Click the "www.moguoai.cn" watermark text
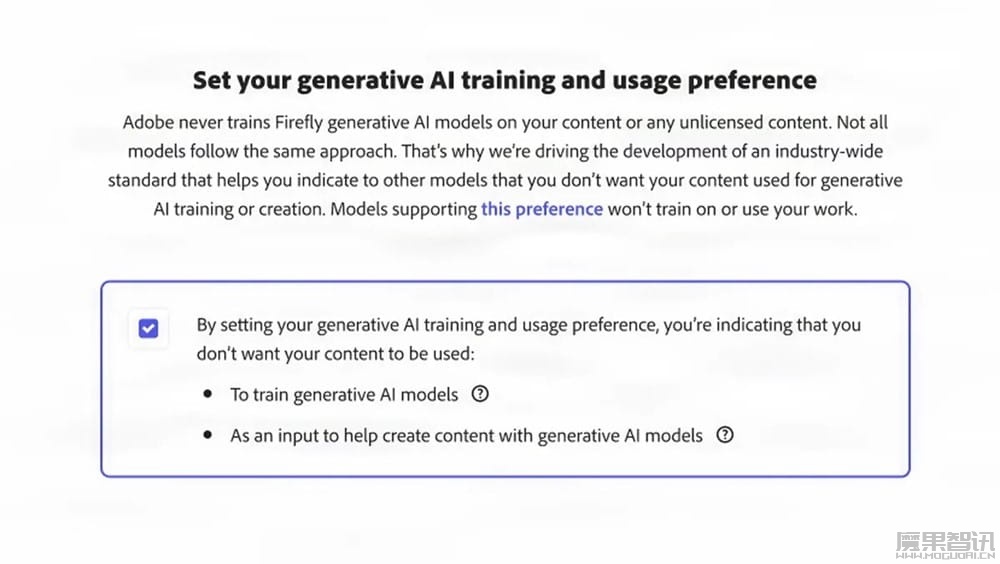This screenshot has height=564, width=1000. click(x=945, y=556)
